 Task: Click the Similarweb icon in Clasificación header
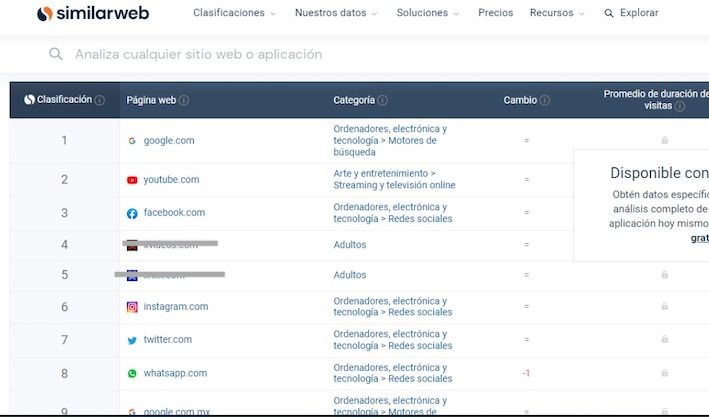pos(29,100)
